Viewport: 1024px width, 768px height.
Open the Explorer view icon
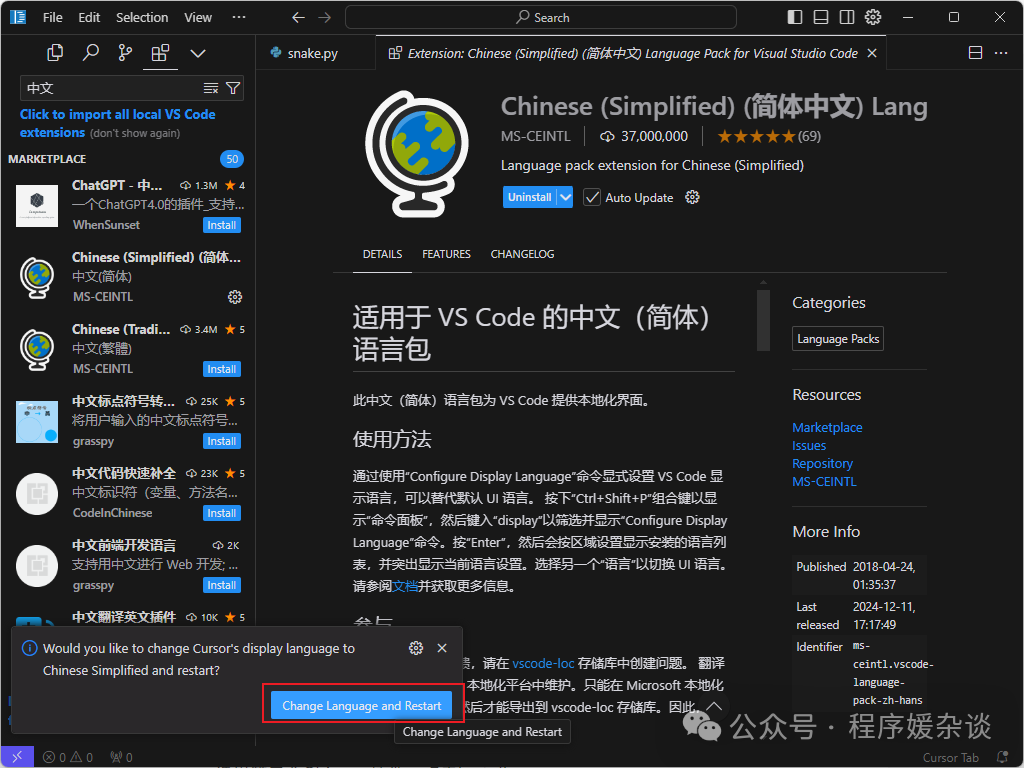click(x=54, y=51)
